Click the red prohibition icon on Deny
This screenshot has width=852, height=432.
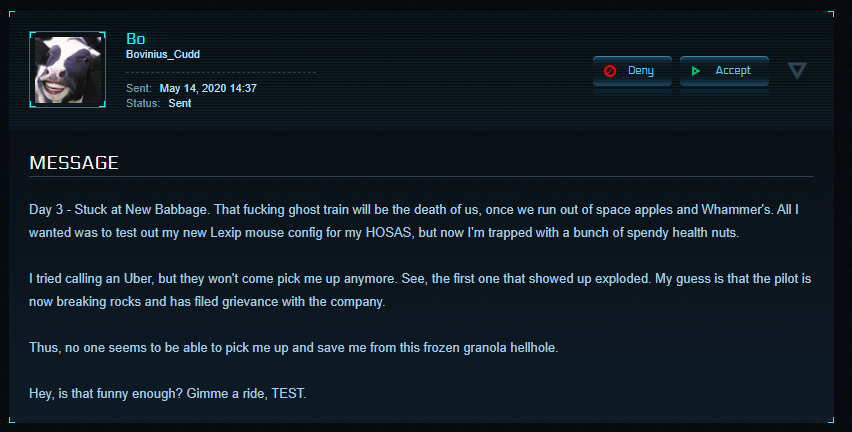pos(610,71)
